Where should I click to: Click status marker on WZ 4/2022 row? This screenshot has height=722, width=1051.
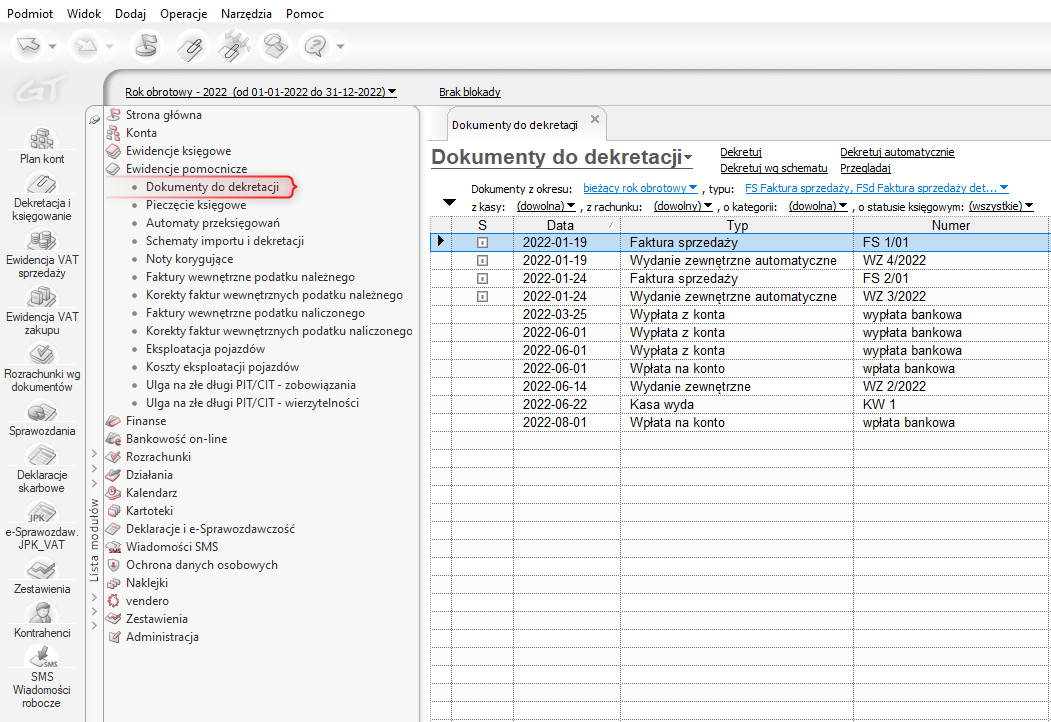click(482, 260)
